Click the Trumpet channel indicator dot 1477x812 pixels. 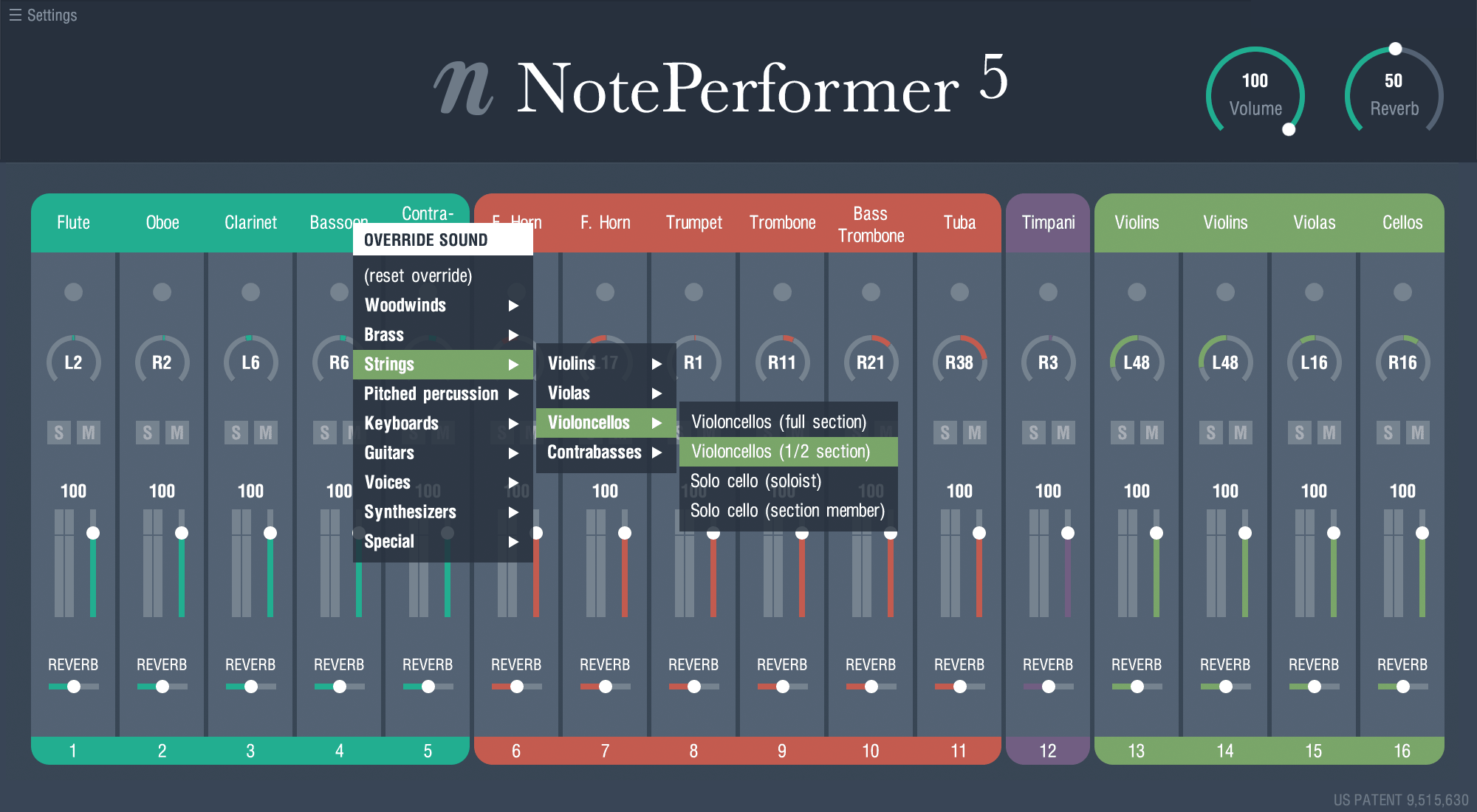point(693,292)
